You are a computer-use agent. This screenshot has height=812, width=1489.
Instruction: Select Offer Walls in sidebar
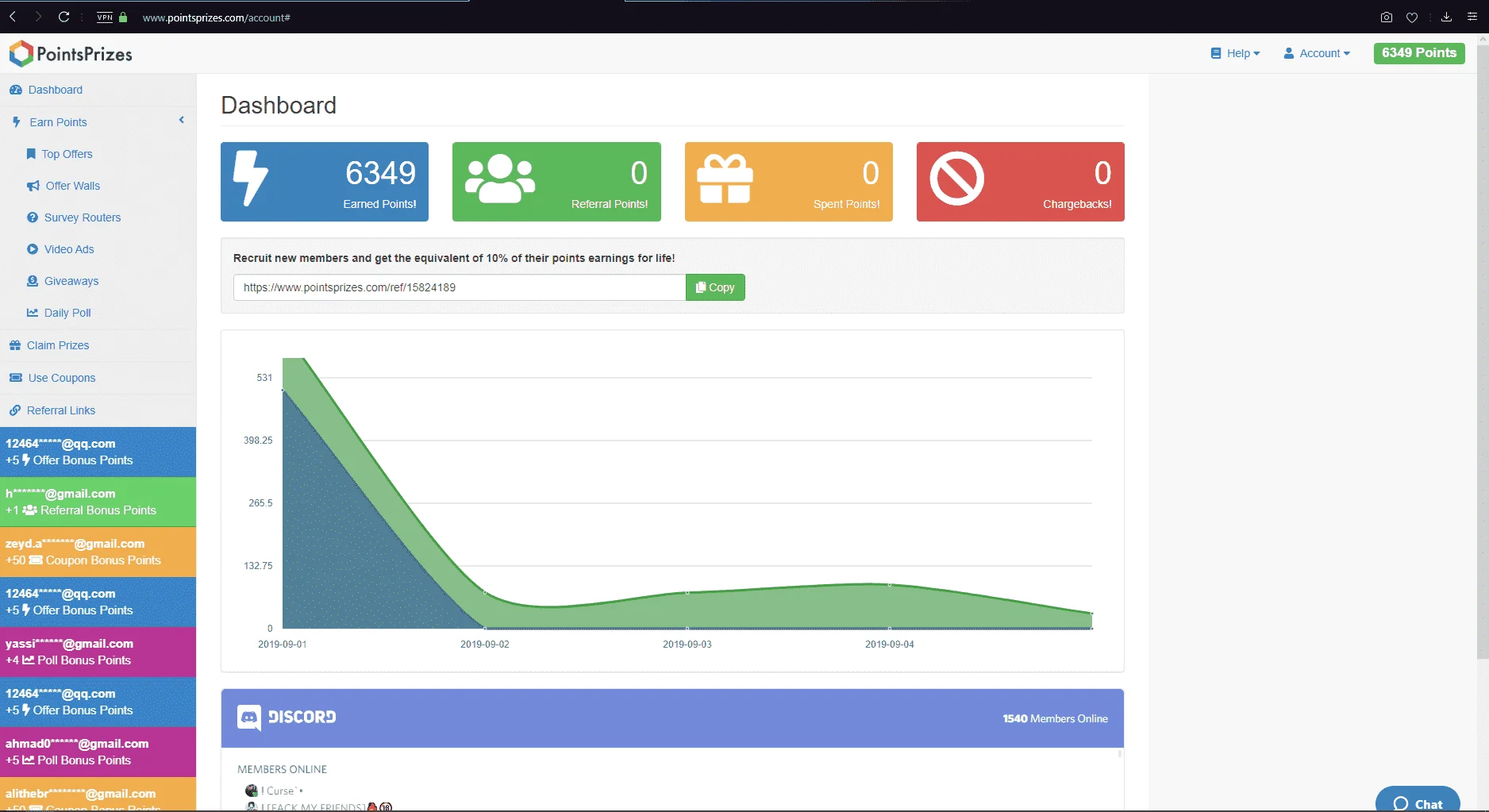click(72, 186)
